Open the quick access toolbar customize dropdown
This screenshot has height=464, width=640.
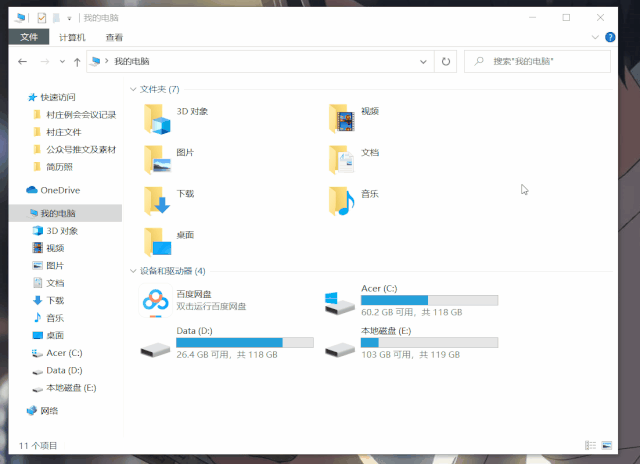(x=69, y=18)
